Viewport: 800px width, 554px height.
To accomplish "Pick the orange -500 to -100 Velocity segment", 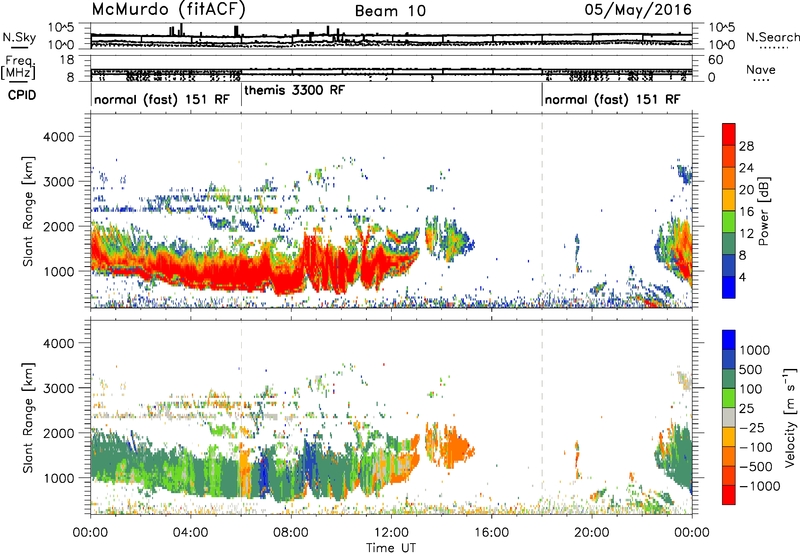I will 729,456.
